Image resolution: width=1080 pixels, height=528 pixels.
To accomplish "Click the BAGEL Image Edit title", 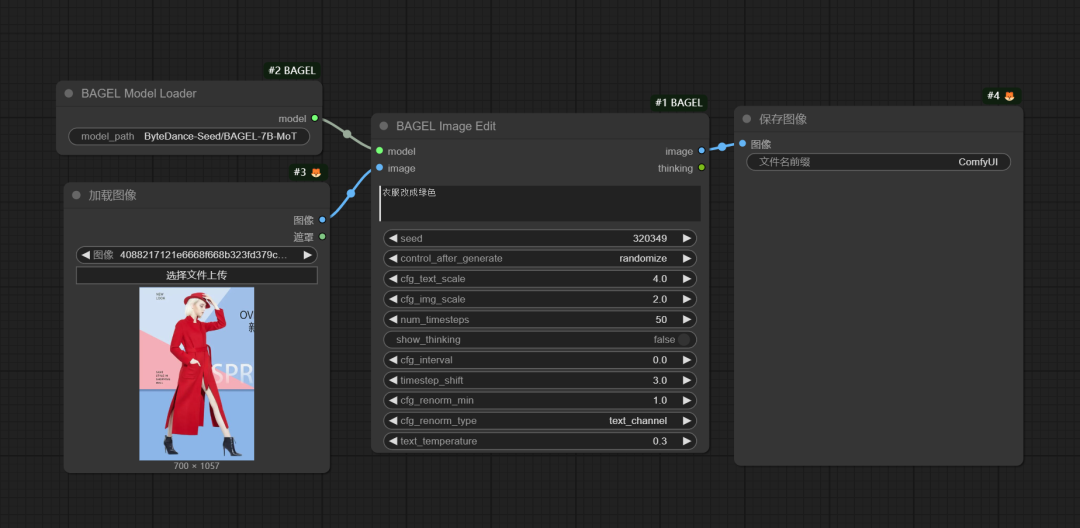I will (446, 126).
